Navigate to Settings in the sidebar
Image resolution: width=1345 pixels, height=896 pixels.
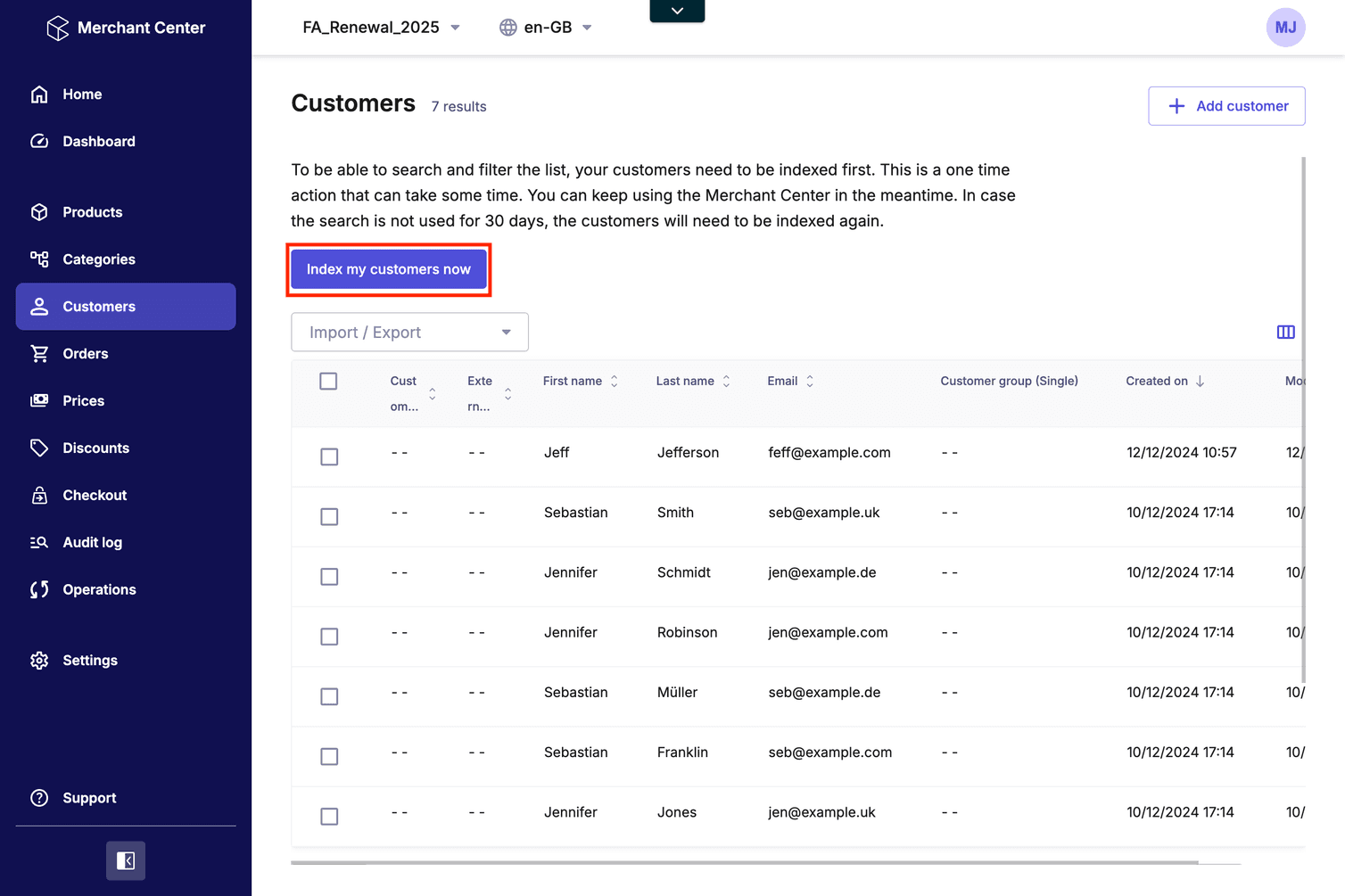(x=90, y=660)
